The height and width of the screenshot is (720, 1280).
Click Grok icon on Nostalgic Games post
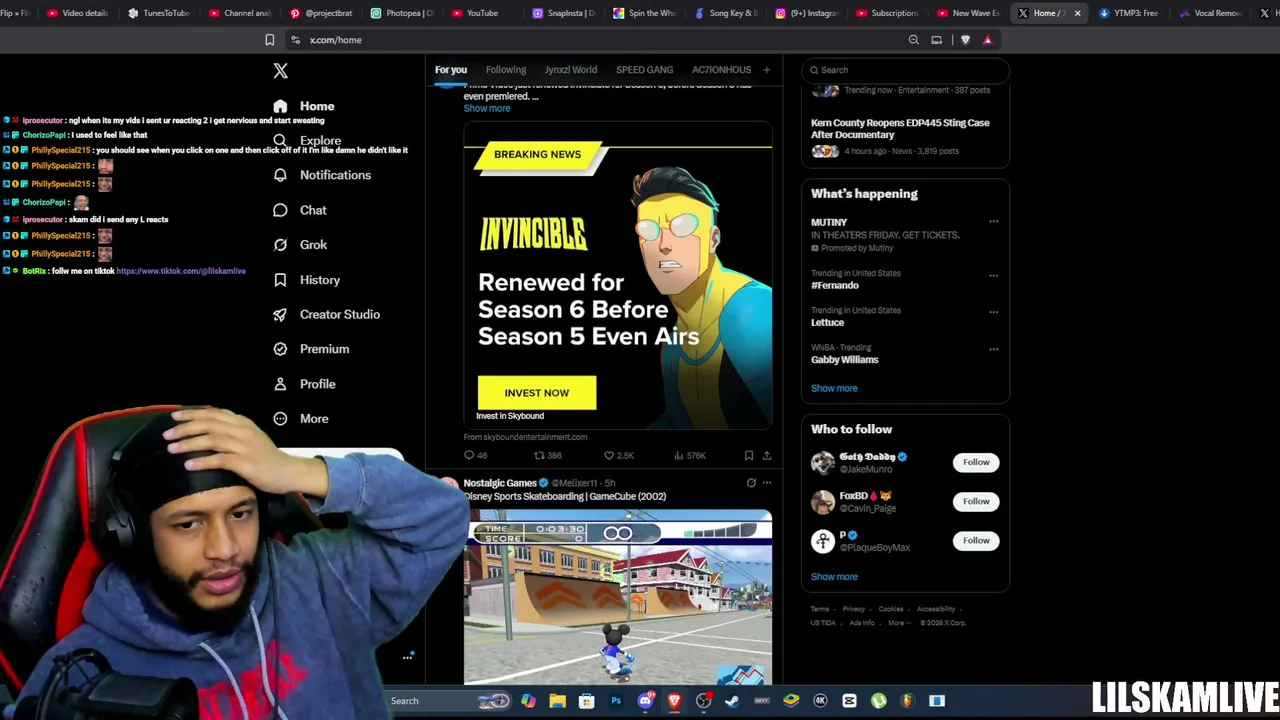tap(751, 483)
